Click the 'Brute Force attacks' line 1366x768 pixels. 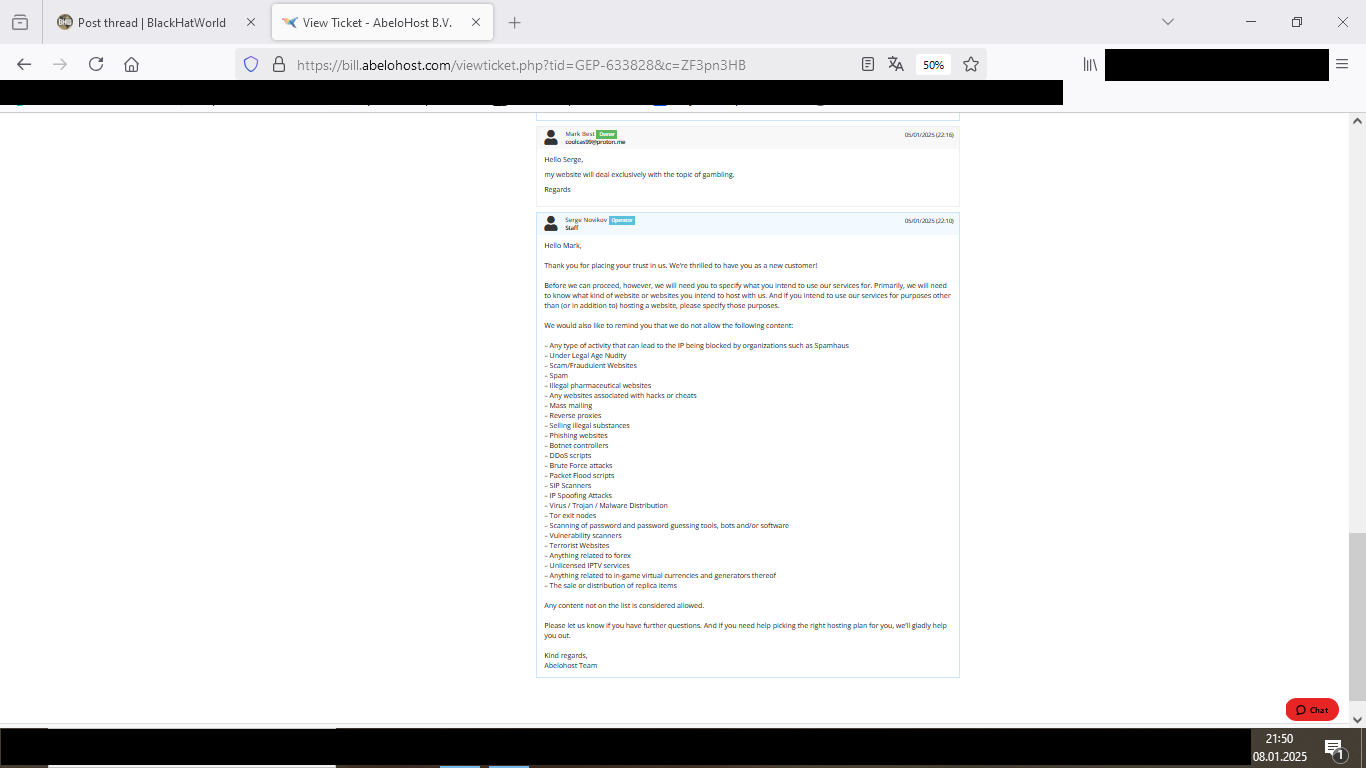(578, 466)
